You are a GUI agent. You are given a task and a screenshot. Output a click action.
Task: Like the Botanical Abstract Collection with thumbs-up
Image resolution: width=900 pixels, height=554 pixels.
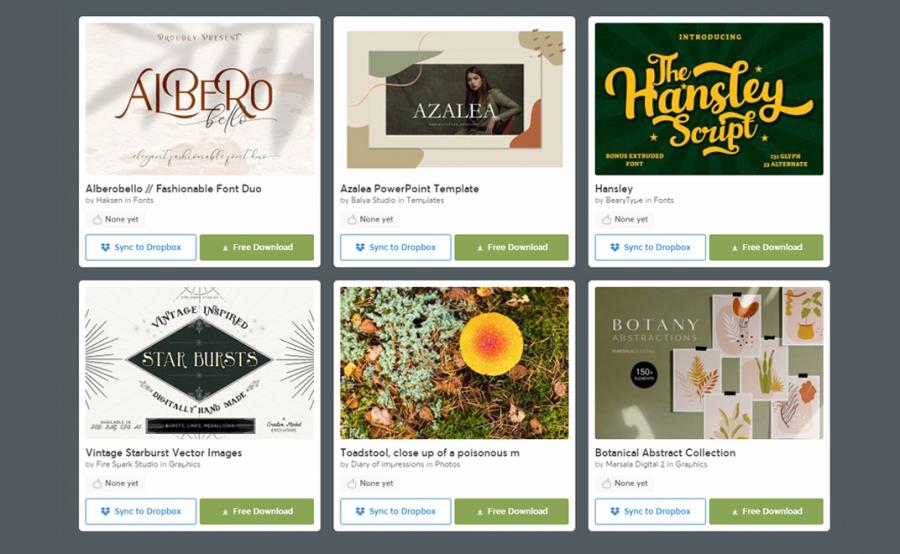(607, 483)
